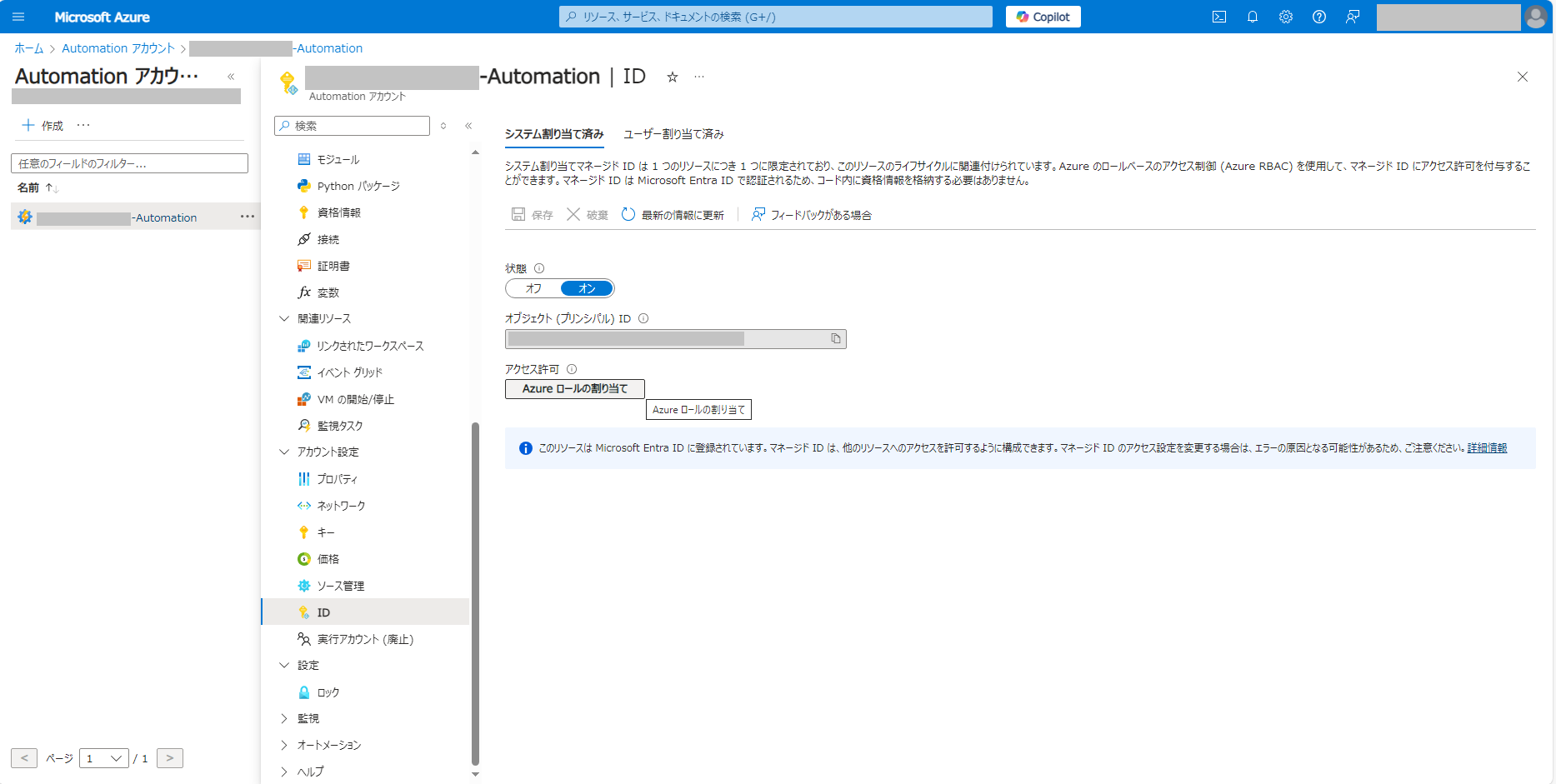Open notifications with the bell icon
The height and width of the screenshot is (784, 1556).
(1252, 16)
